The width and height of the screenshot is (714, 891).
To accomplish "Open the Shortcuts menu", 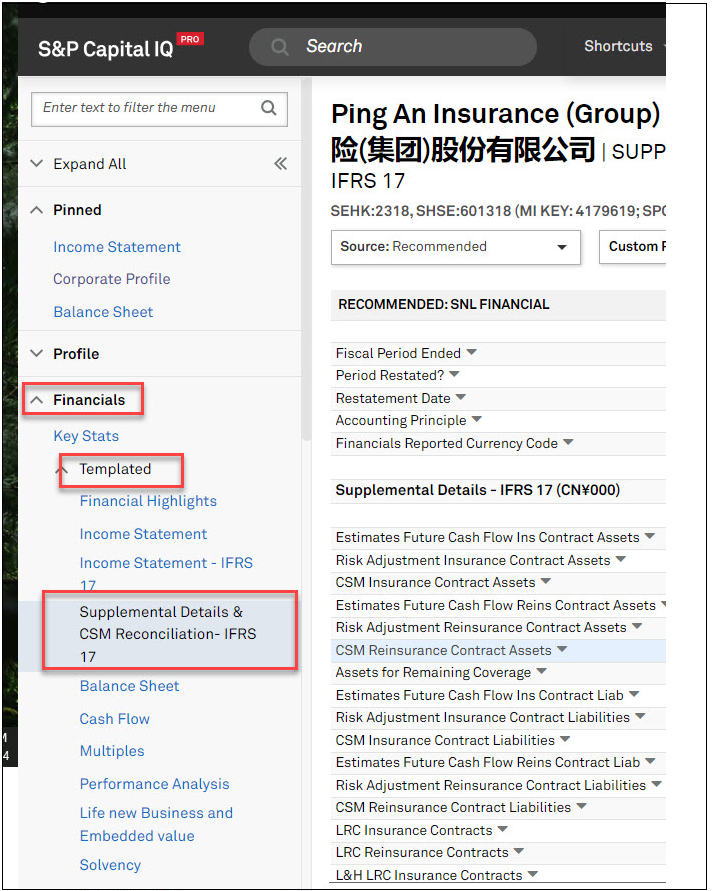I will pyautogui.click(x=620, y=46).
